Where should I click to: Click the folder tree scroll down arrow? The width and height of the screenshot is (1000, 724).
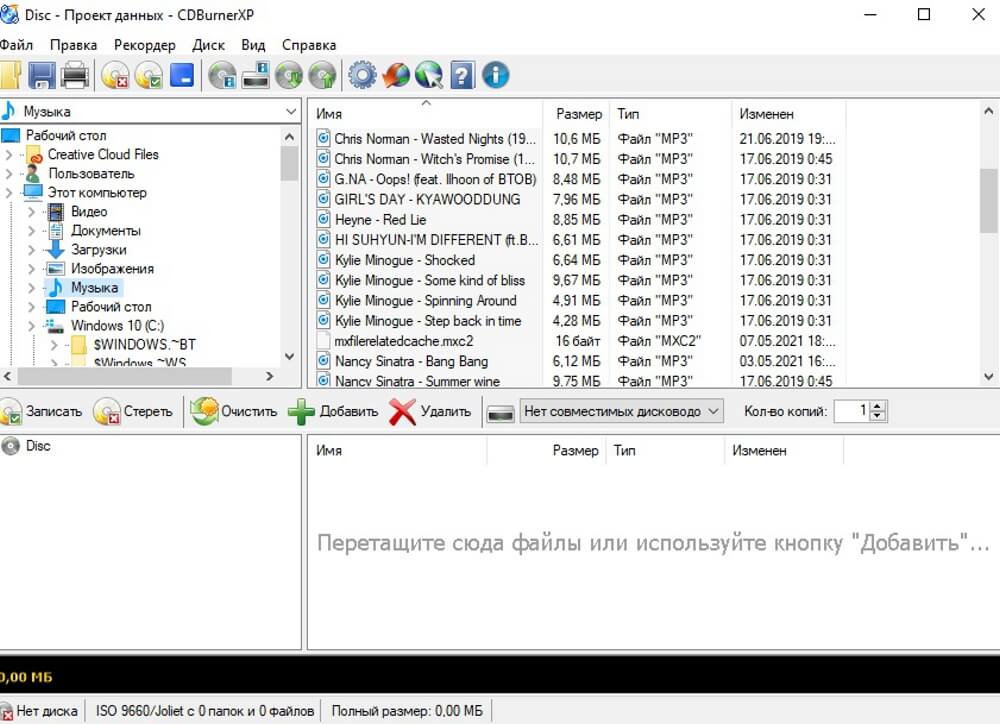coord(290,357)
